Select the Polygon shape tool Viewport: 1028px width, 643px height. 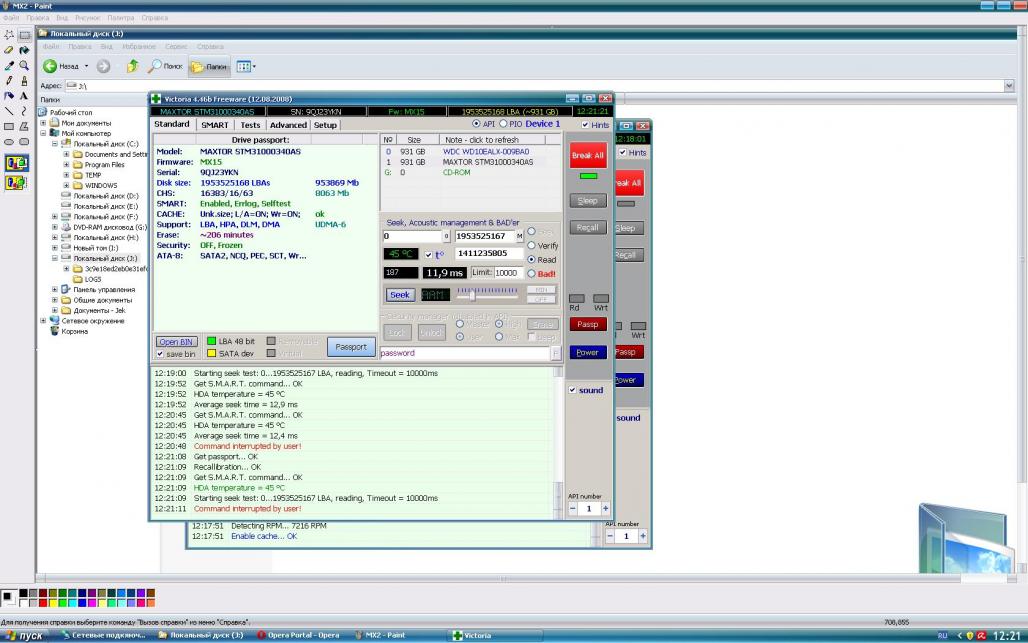[x=24, y=126]
